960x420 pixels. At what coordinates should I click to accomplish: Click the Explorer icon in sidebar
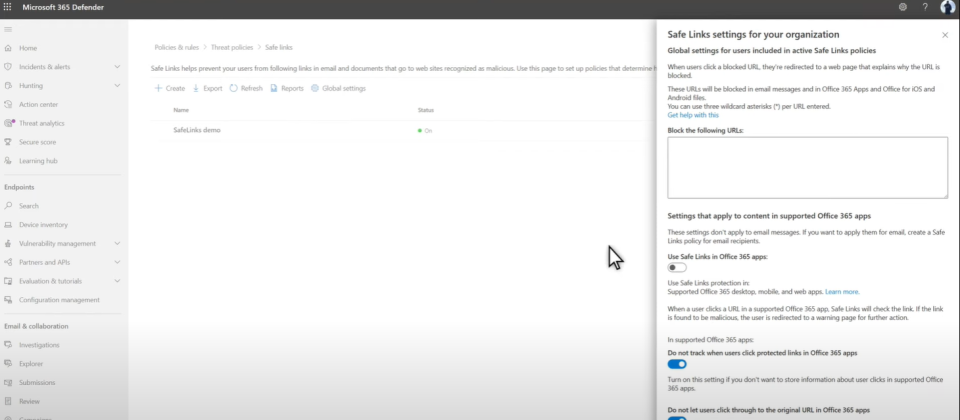(8, 364)
